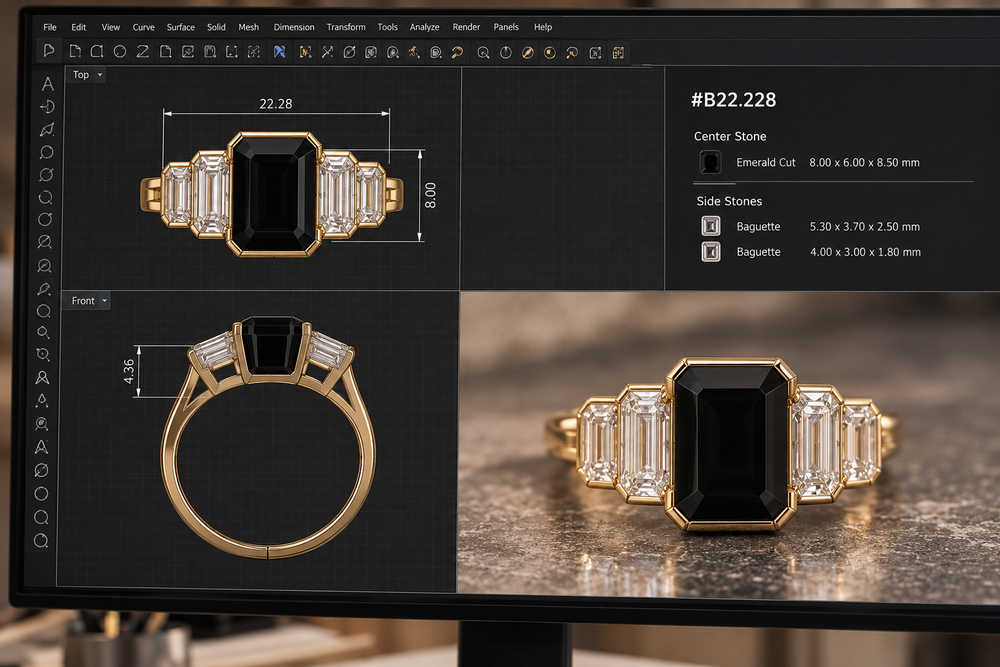Image resolution: width=1000 pixels, height=667 pixels.
Task: Open the Analyze menu
Action: (x=424, y=27)
